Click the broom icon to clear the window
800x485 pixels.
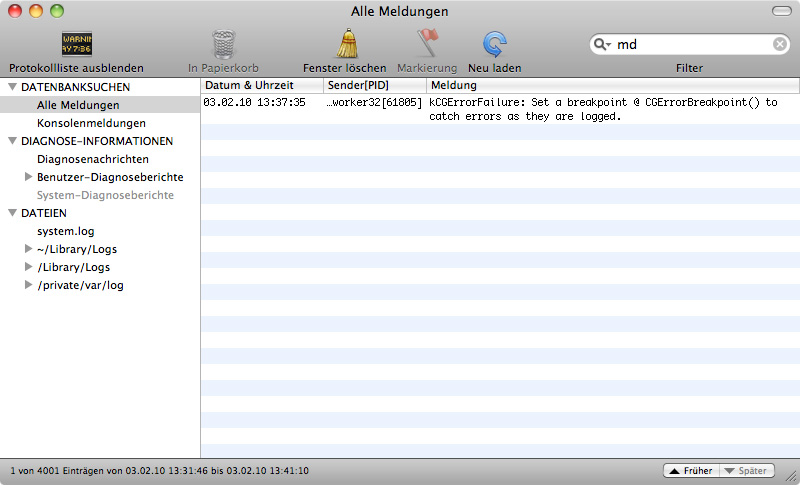coord(347,44)
